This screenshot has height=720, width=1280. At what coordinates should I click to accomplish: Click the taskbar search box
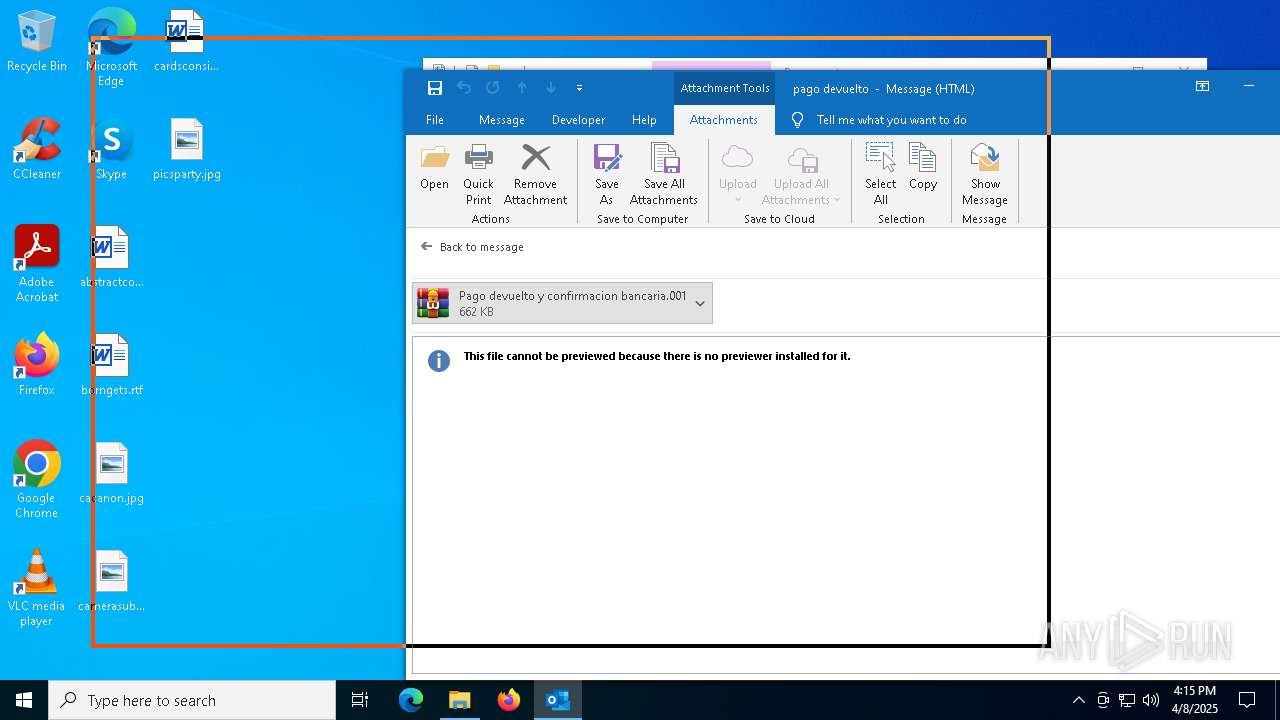coord(192,700)
